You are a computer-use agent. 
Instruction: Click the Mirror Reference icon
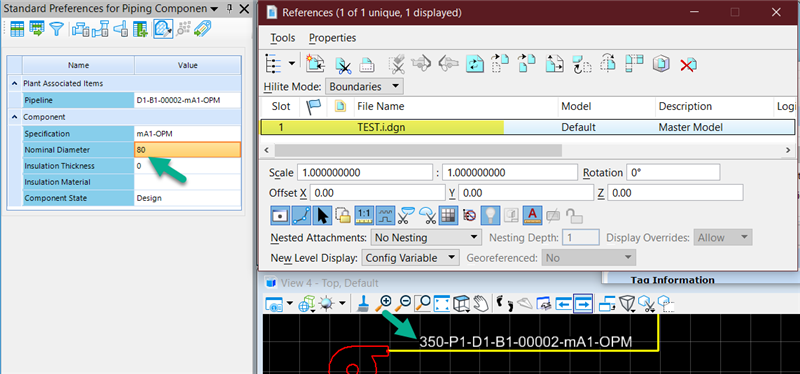point(608,64)
